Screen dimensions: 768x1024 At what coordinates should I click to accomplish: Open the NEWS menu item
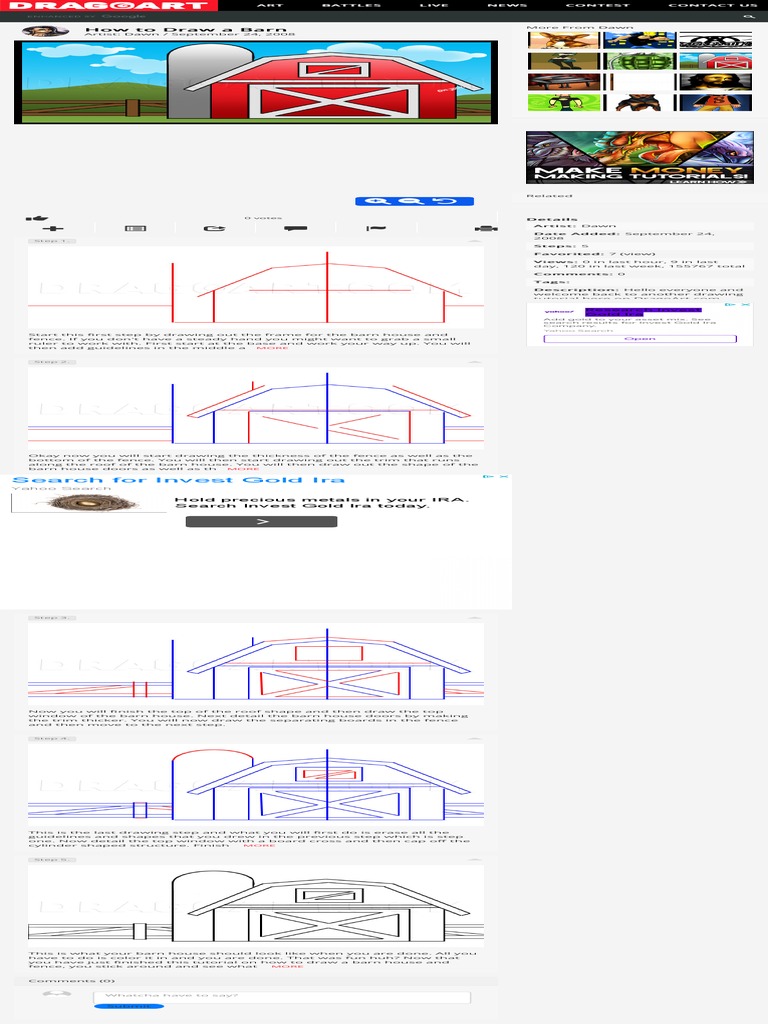[507, 5]
